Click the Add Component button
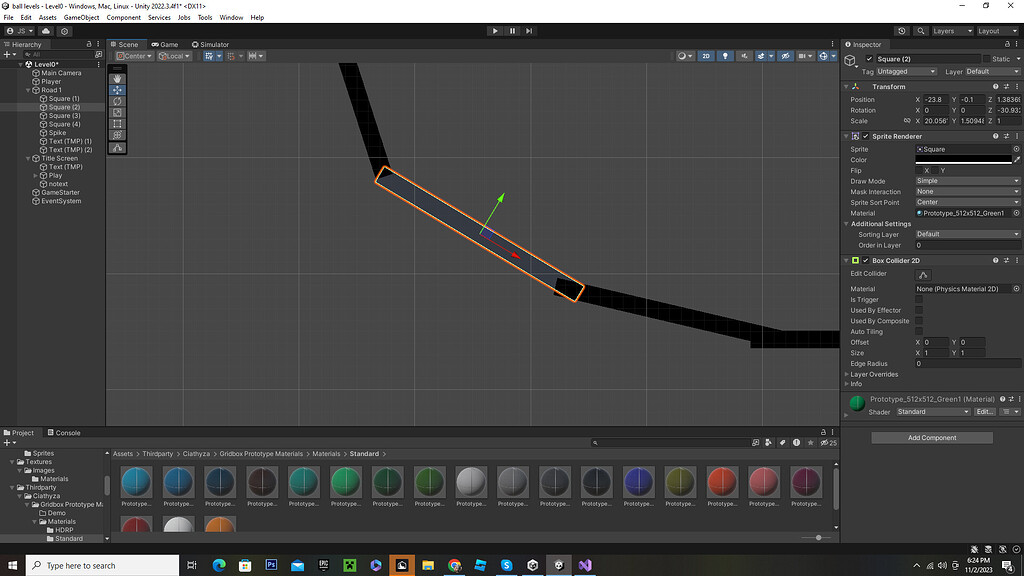Viewport: 1024px width, 576px height. (931, 437)
